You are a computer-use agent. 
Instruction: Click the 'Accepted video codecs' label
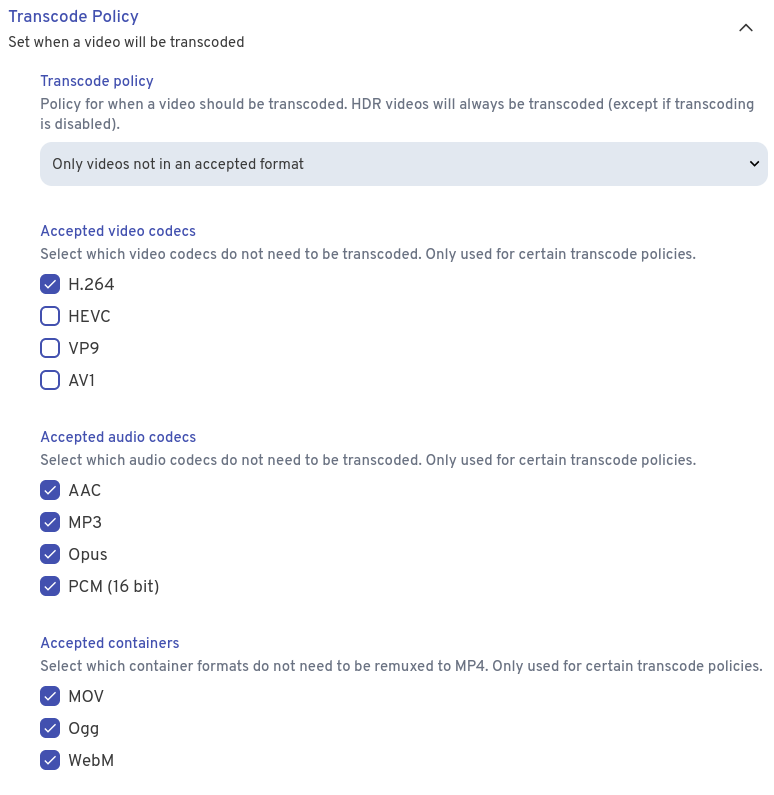click(118, 231)
